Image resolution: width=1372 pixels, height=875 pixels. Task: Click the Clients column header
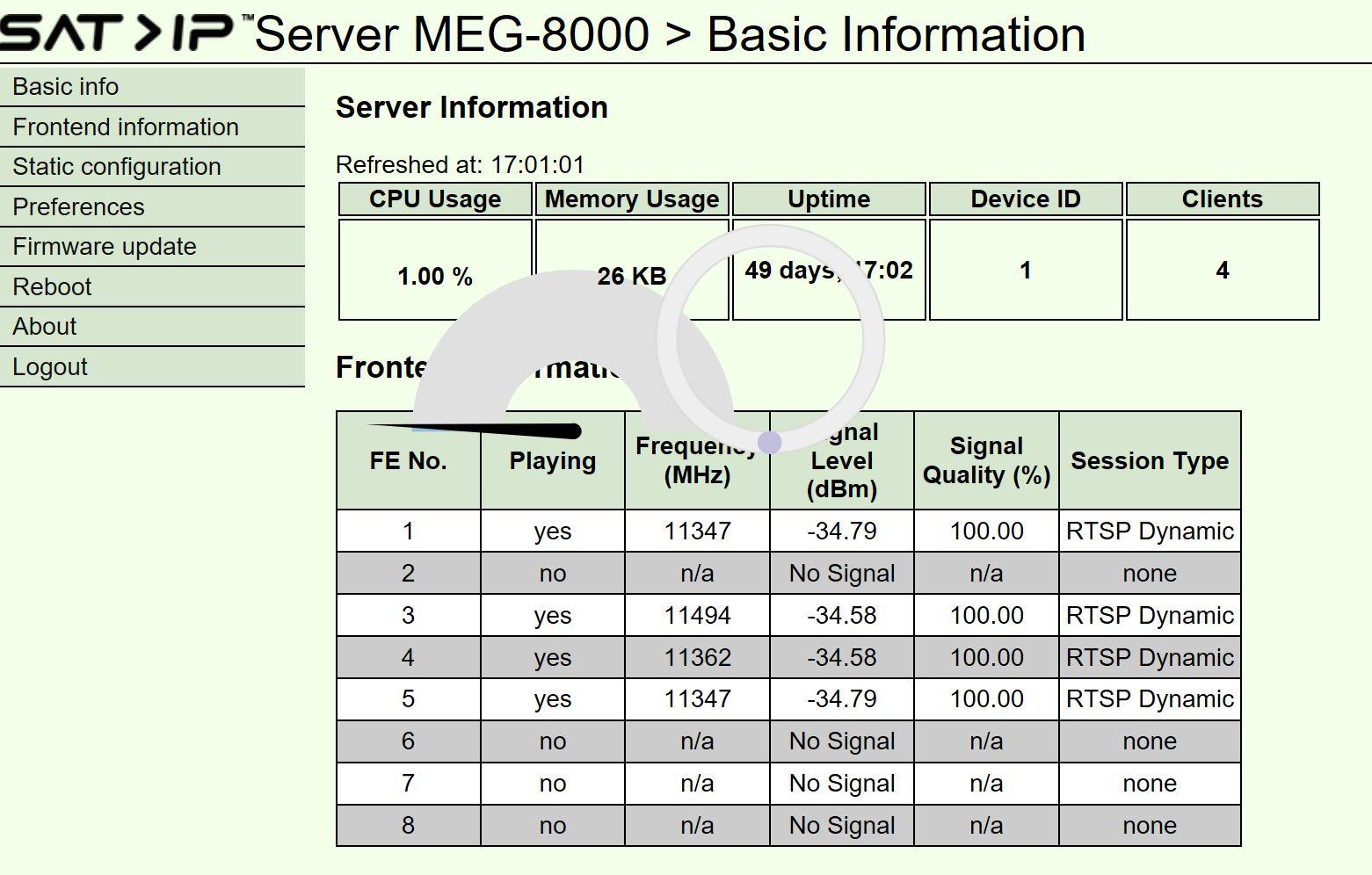tap(1223, 199)
